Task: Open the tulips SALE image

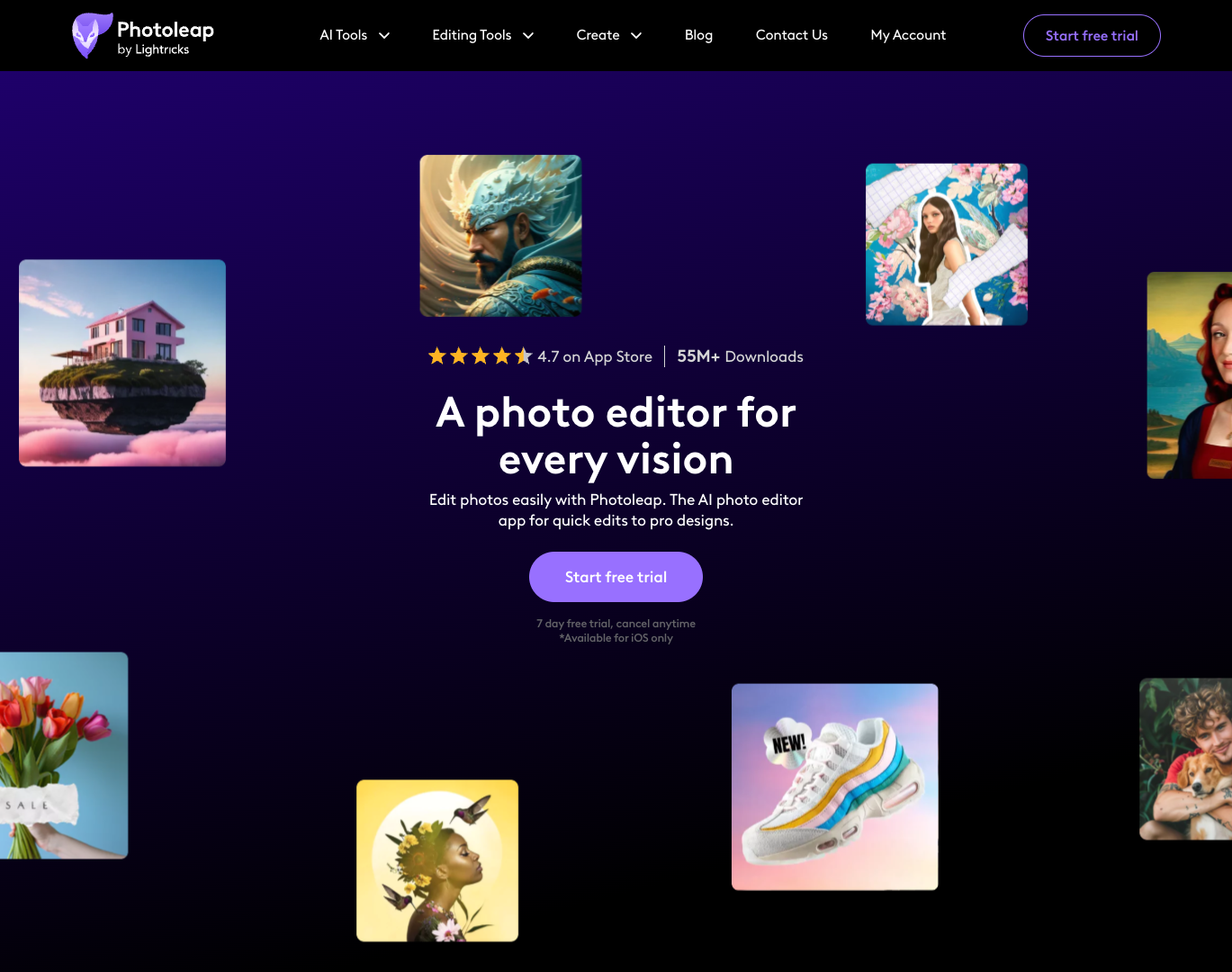Action: (x=64, y=755)
